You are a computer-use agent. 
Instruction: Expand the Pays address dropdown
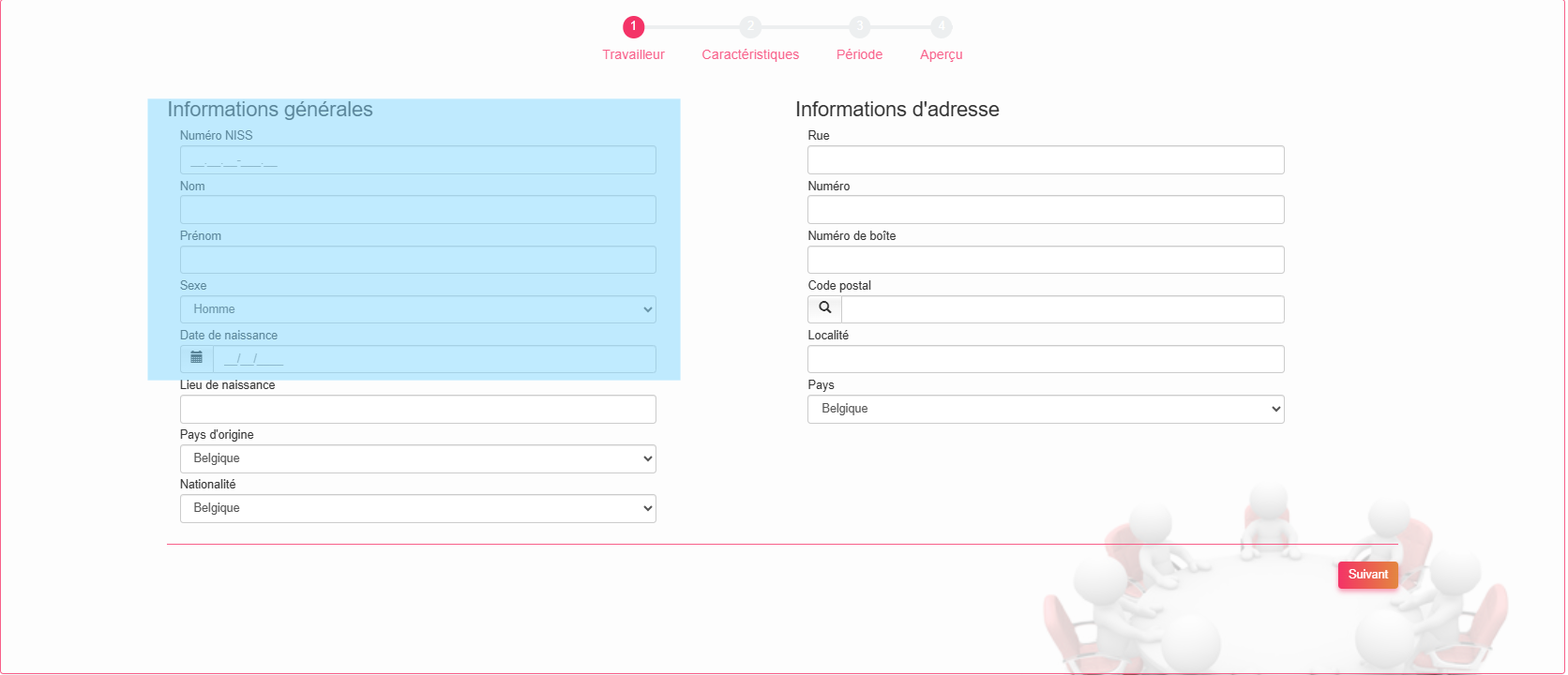[x=1046, y=409]
